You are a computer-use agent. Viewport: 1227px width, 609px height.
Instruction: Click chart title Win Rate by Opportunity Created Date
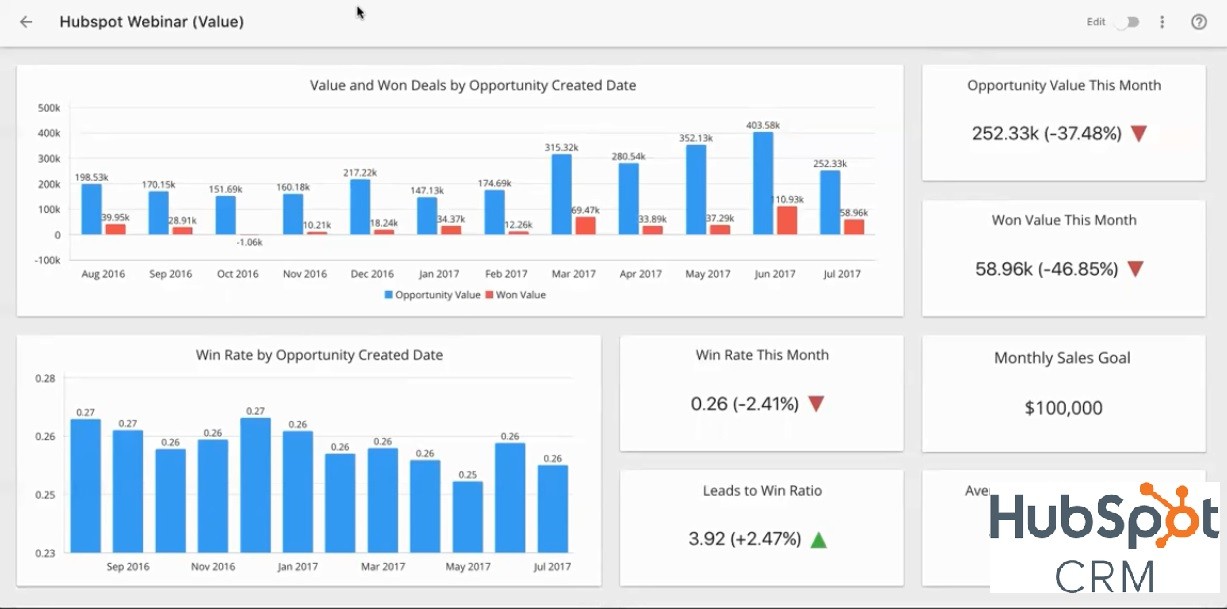(319, 355)
